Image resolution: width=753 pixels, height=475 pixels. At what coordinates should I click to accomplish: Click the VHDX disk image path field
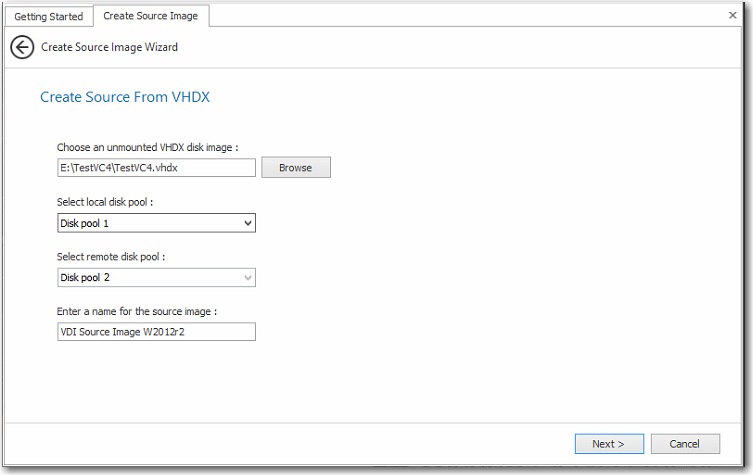coord(155,168)
